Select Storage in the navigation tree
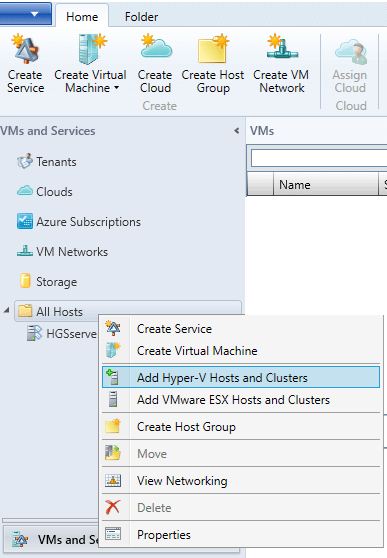 (56, 282)
